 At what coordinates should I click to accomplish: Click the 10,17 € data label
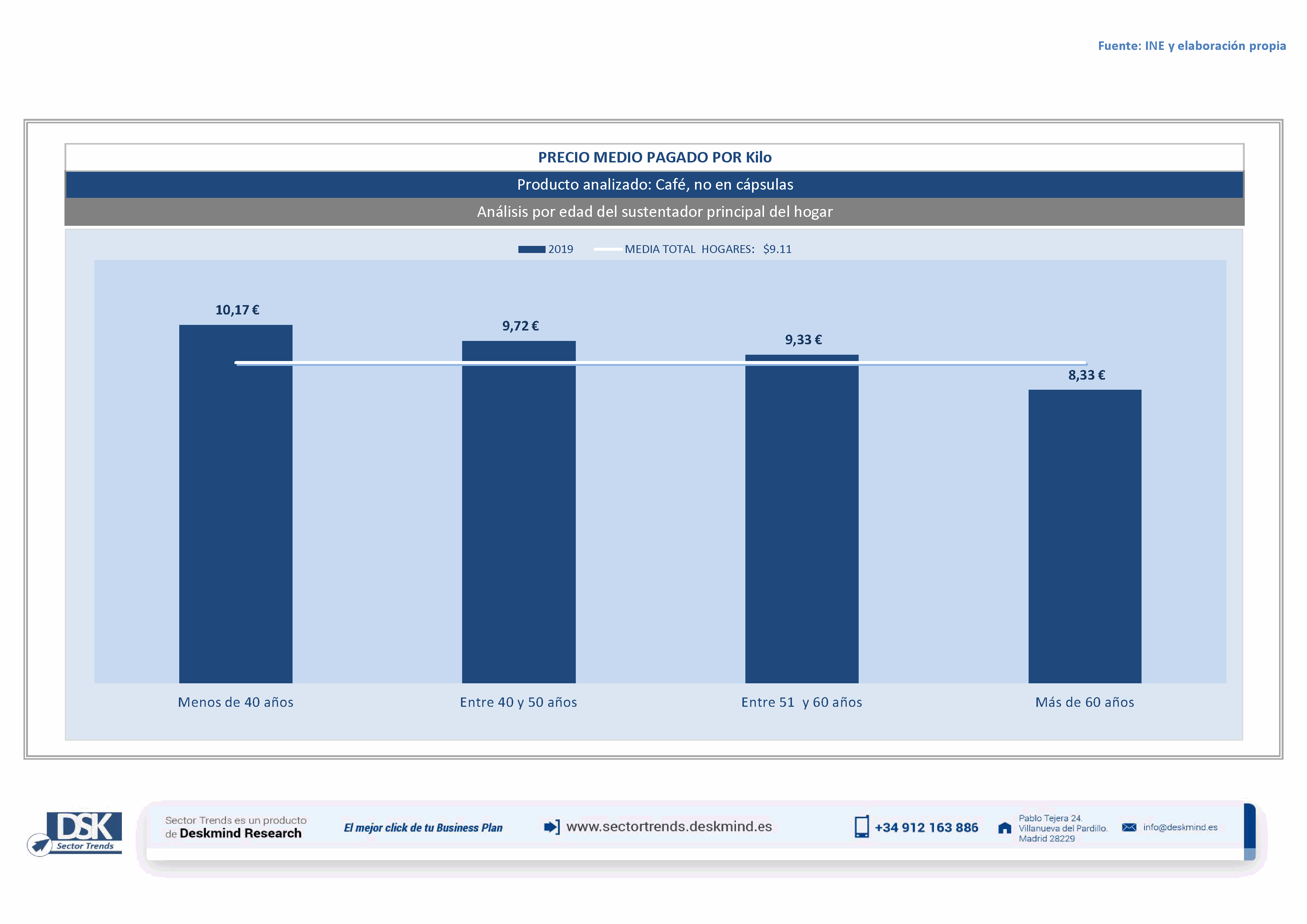(x=237, y=310)
